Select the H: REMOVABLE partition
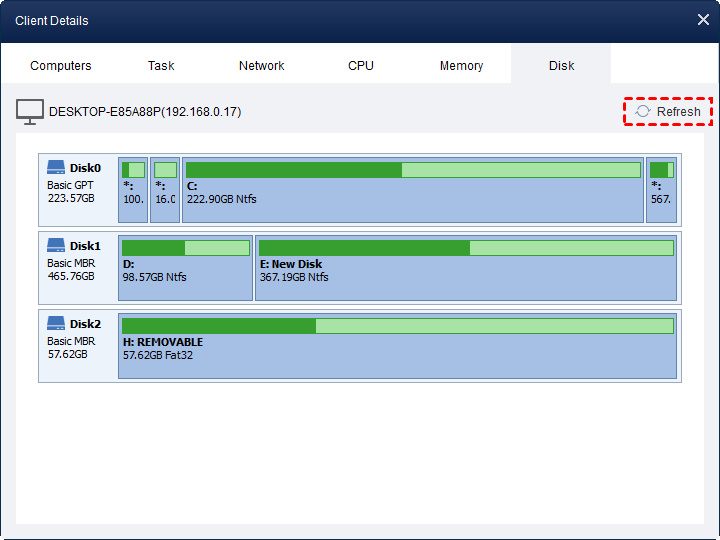This screenshot has height=540, width=720. [398, 346]
